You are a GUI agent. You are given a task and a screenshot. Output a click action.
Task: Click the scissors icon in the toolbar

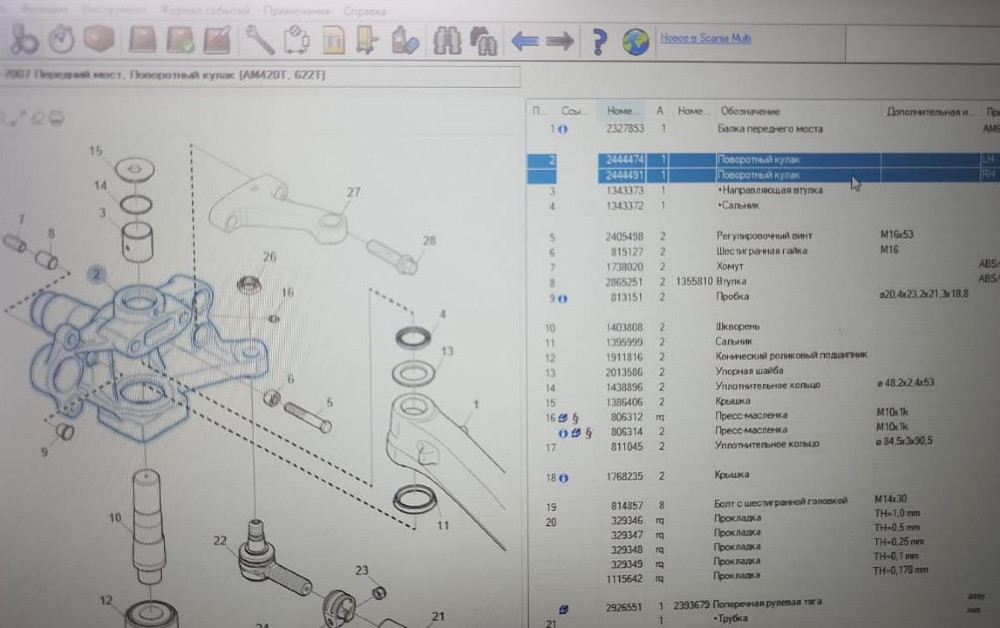click(x=24, y=40)
